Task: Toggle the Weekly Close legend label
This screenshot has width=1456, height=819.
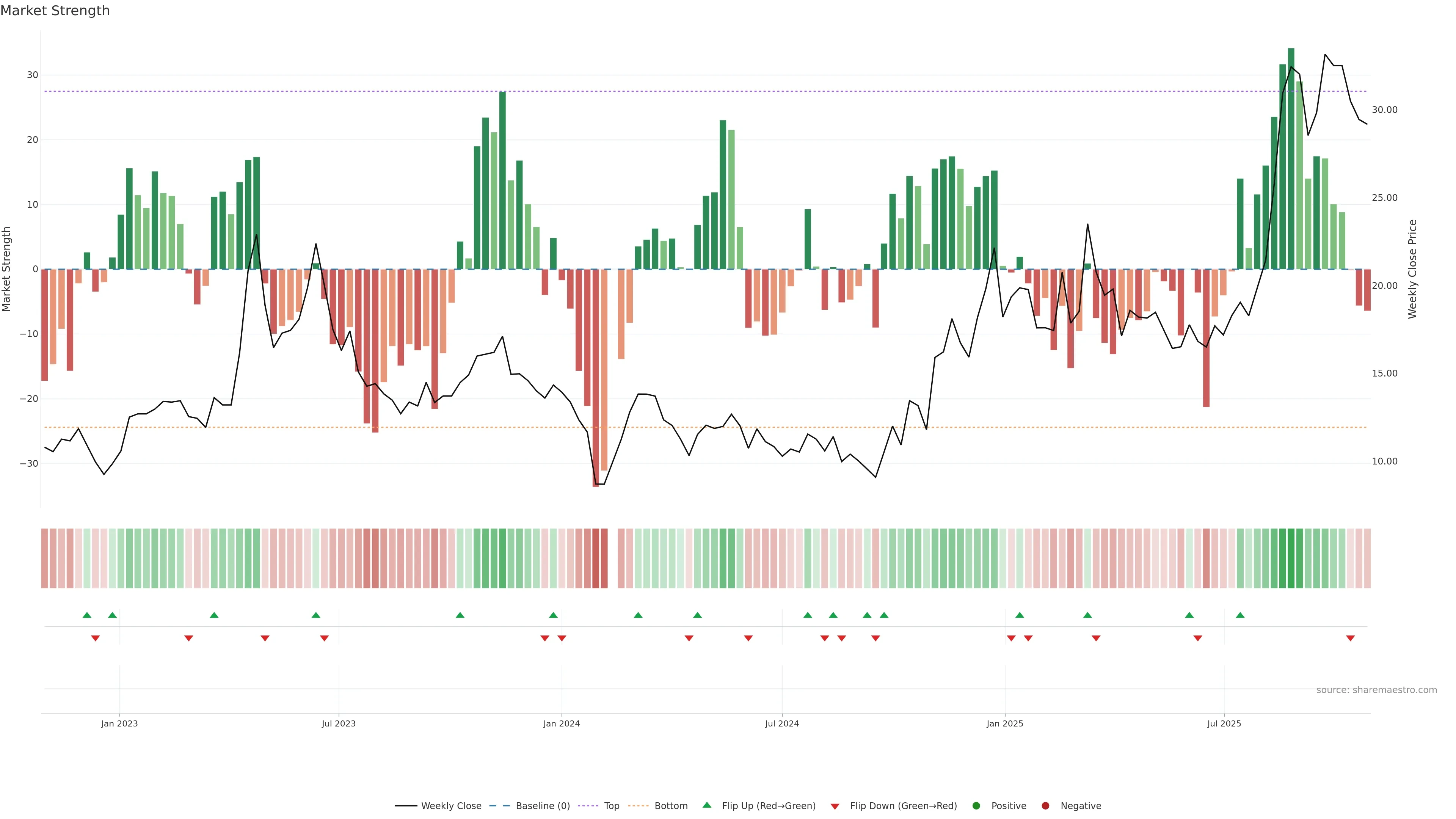Action: pyautogui.click(x=451, y=806)
